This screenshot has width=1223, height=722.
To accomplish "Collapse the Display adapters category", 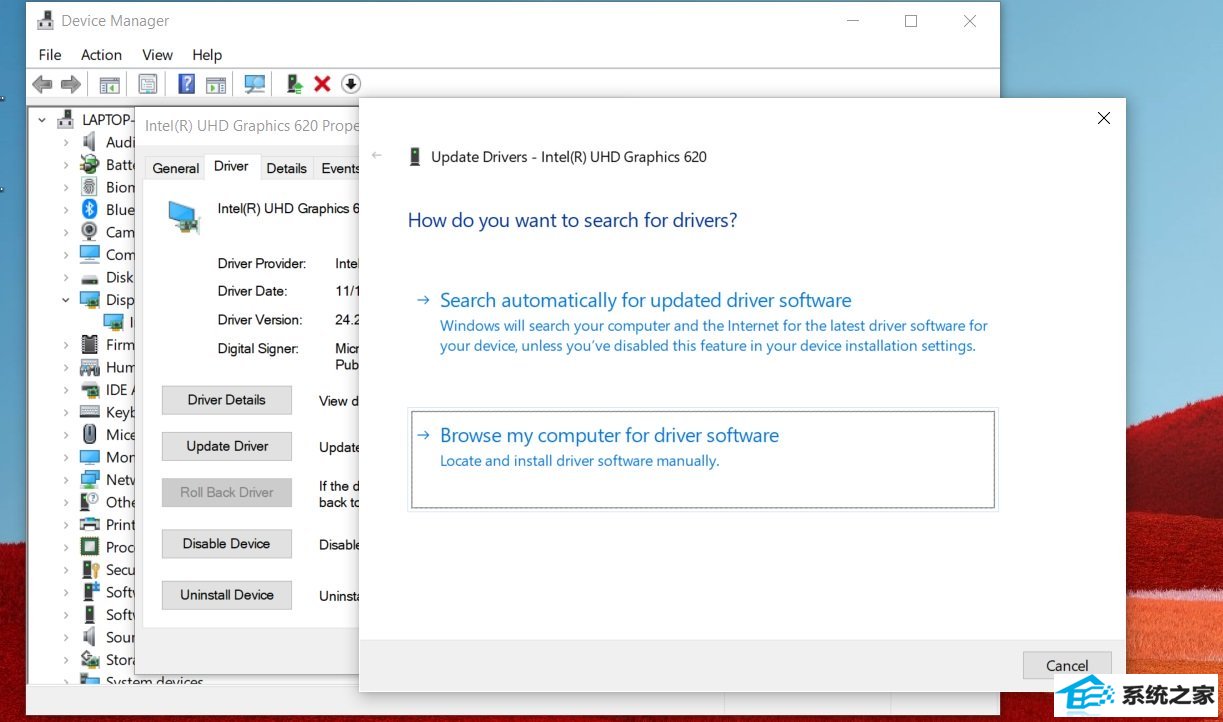I will click(66, 299).
